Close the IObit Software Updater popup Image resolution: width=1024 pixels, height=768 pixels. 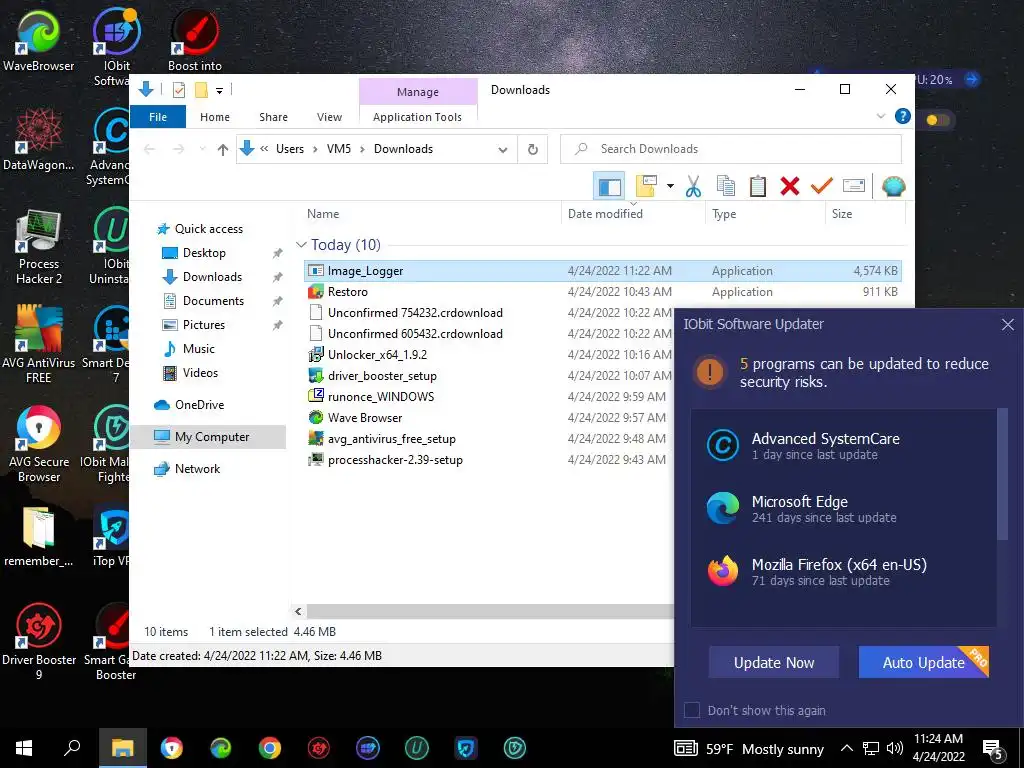[1008, 325]
